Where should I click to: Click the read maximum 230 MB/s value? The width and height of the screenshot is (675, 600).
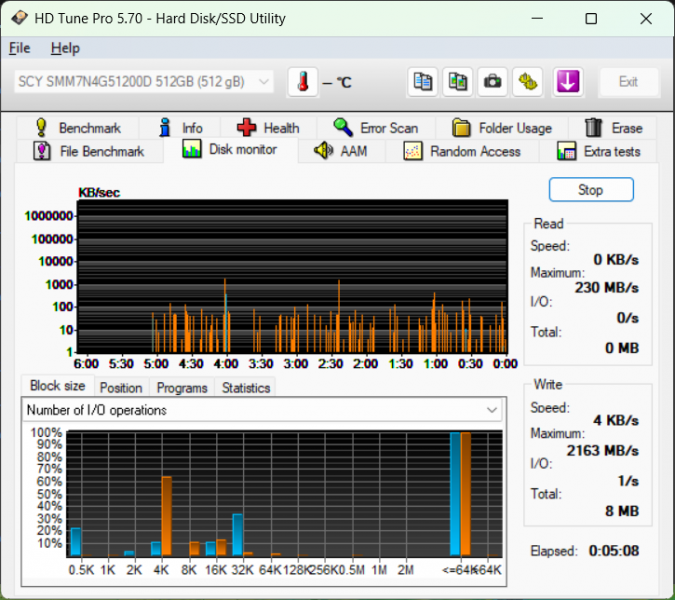coord(607,287)
